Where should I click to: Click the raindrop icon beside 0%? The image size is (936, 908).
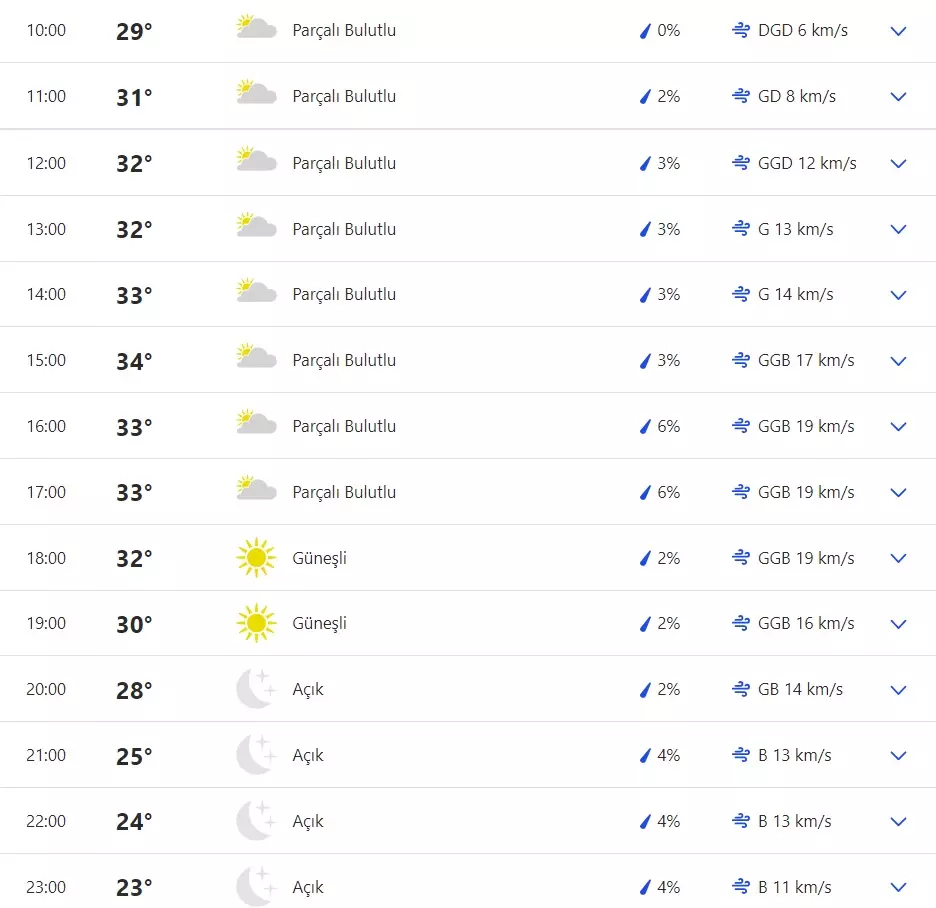coord(645,31)
